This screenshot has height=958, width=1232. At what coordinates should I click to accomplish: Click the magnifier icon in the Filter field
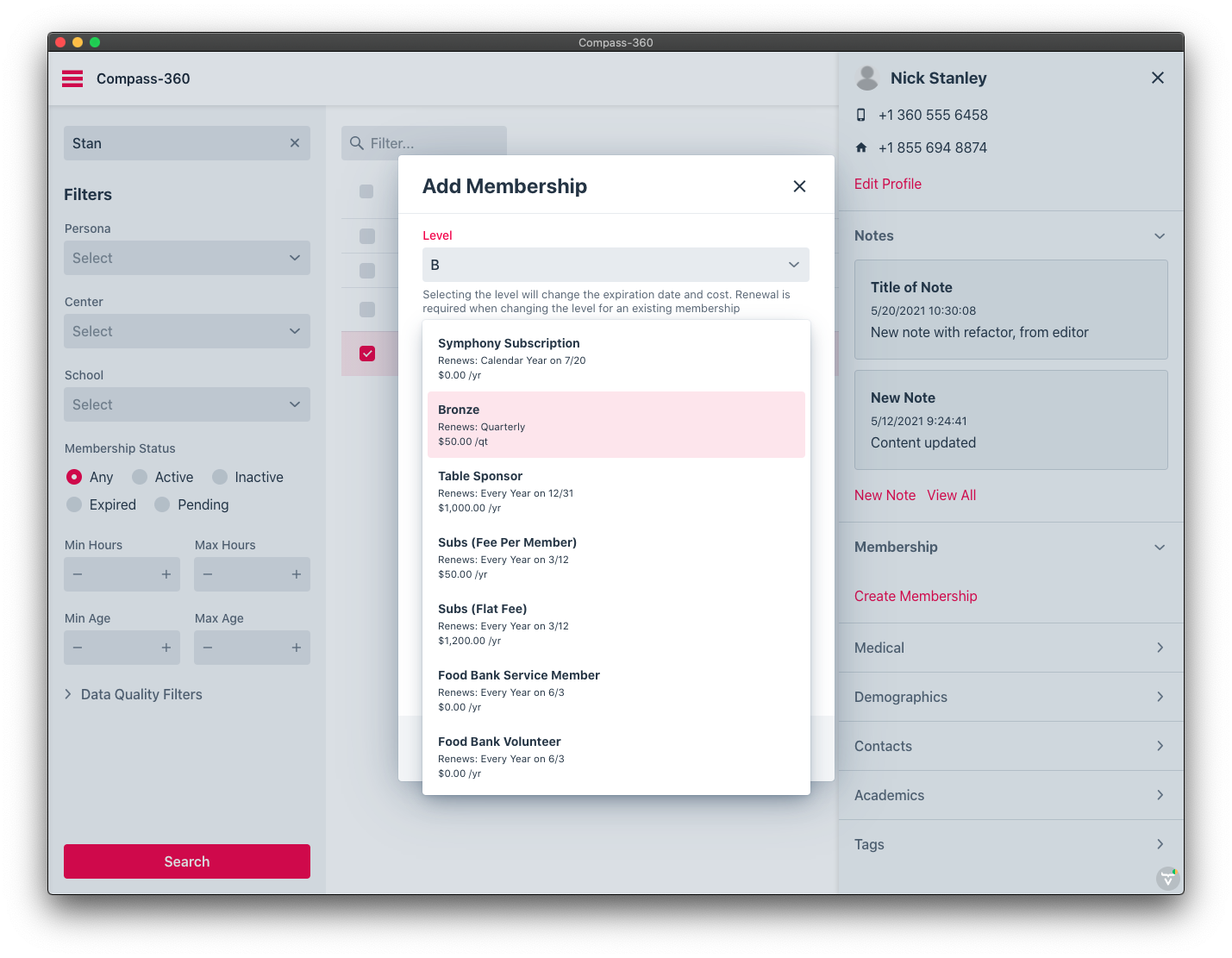(x=357, y=143)
